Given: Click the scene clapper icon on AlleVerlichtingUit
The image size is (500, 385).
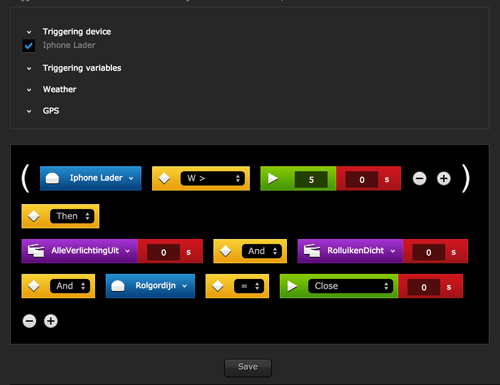Looking at the screenshot, I should pyautogui.click(x=36, y=251).
